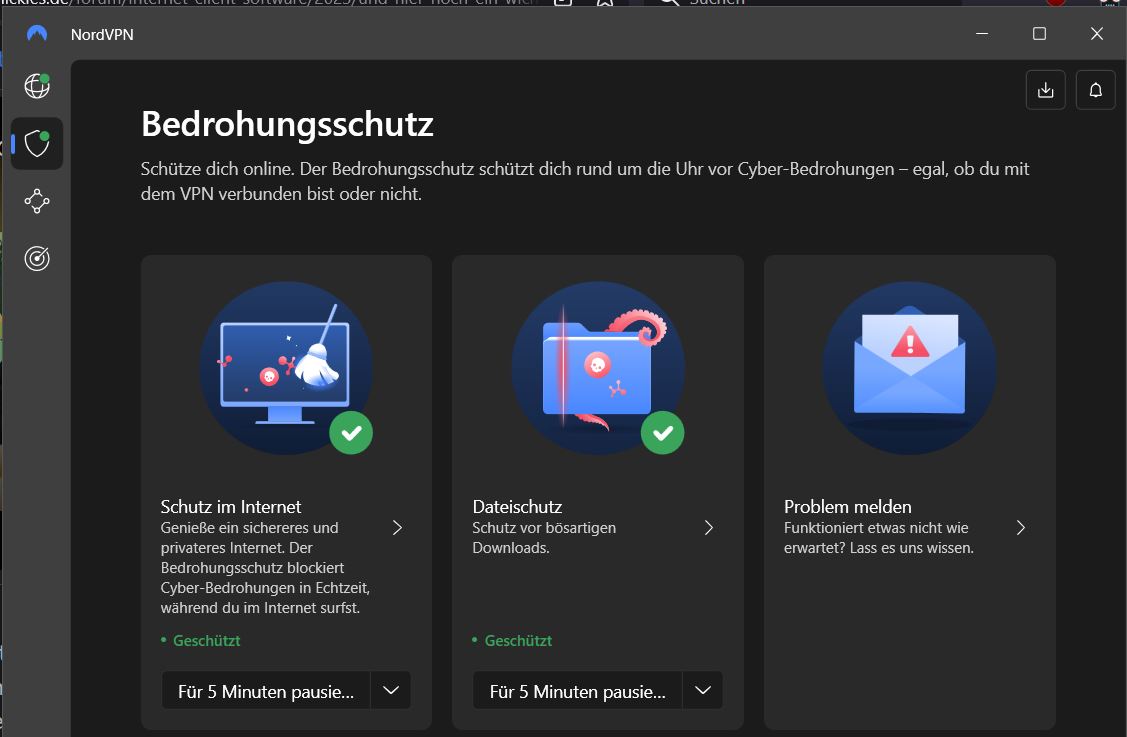Image resolution: width=1127 pixels, height=737 pixels.
Task: Open Schutz im Internet details chevron
Action: pos(397,528)
